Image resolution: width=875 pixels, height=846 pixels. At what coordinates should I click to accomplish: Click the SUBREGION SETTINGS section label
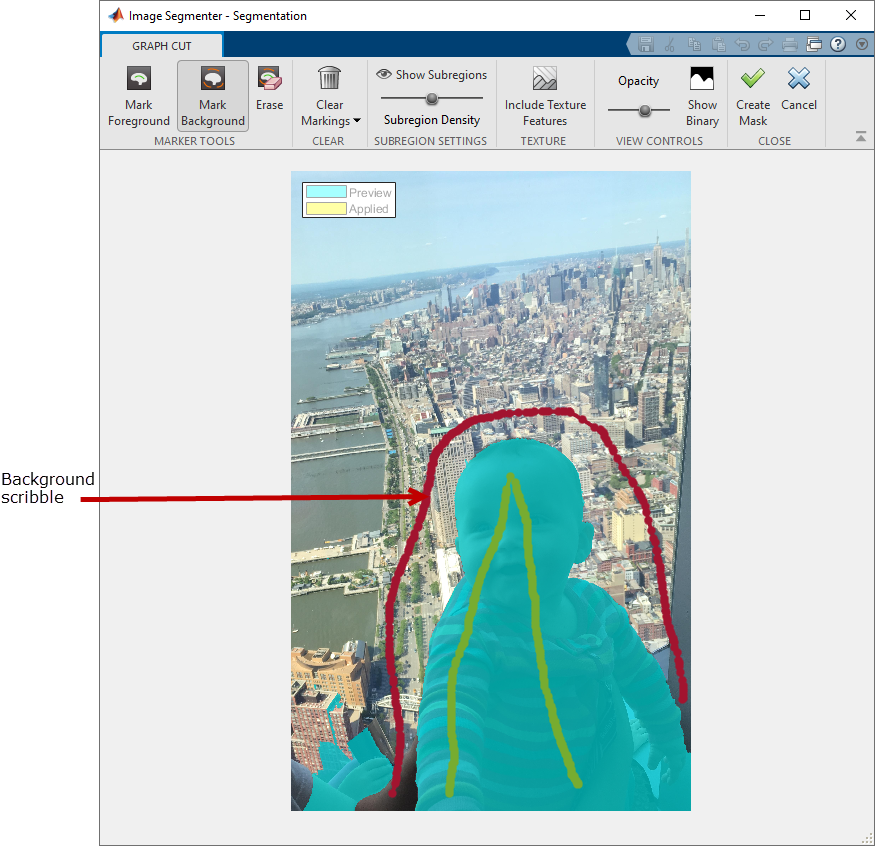point(430,141)
